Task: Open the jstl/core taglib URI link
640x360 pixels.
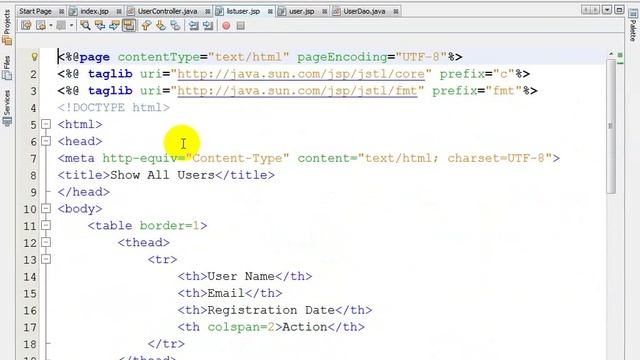Action: pyautogui.click(x=301, y=74)
